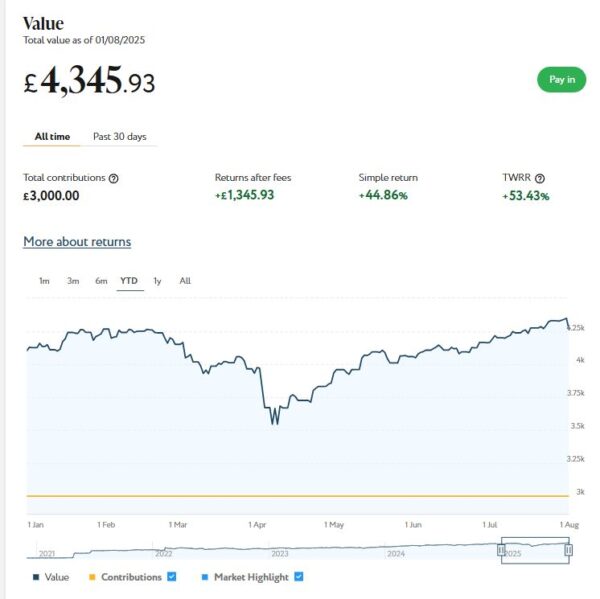
Task: Click the Value legend color square
Action: point(37,577)
